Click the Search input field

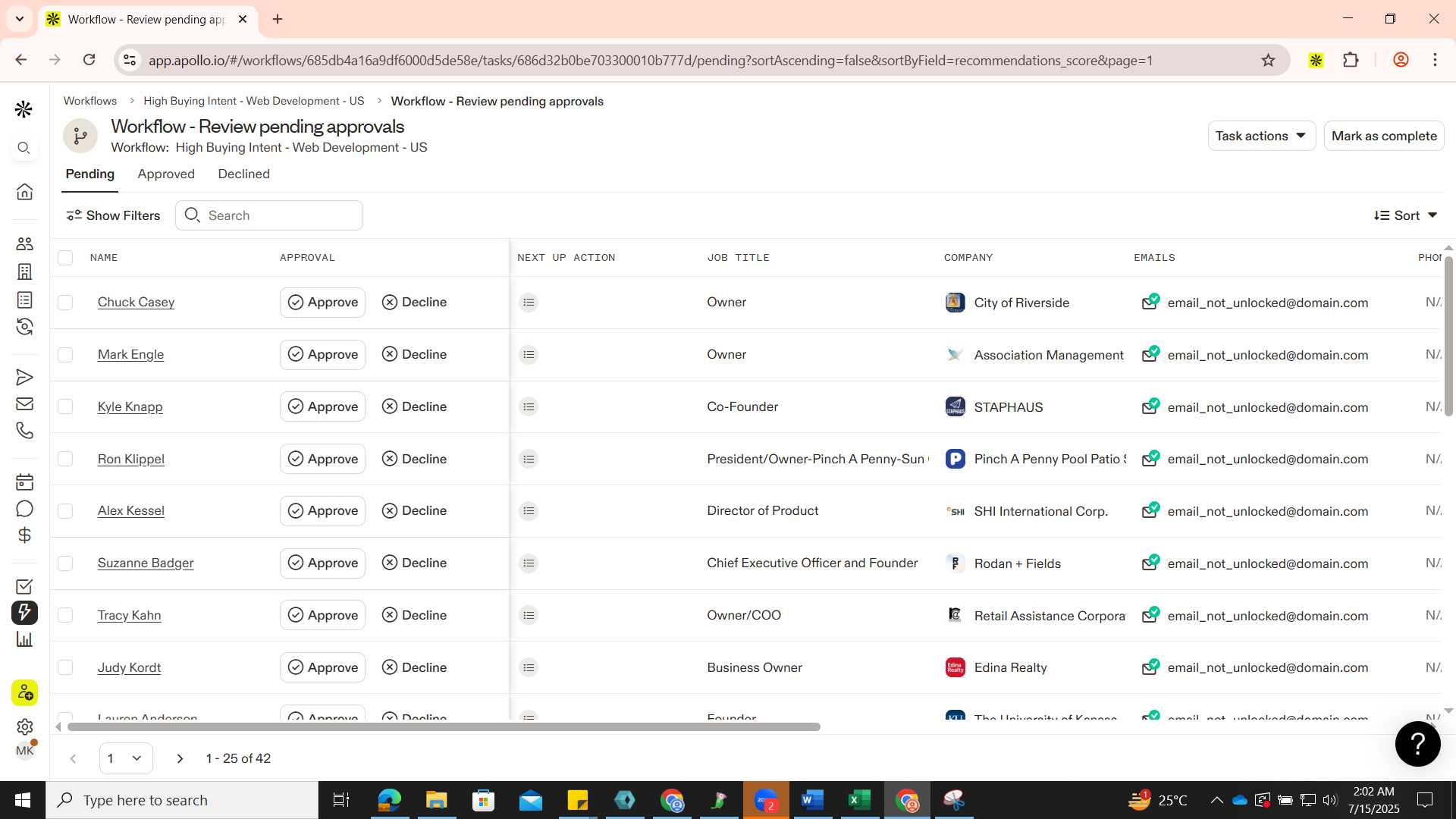(269, 215)
